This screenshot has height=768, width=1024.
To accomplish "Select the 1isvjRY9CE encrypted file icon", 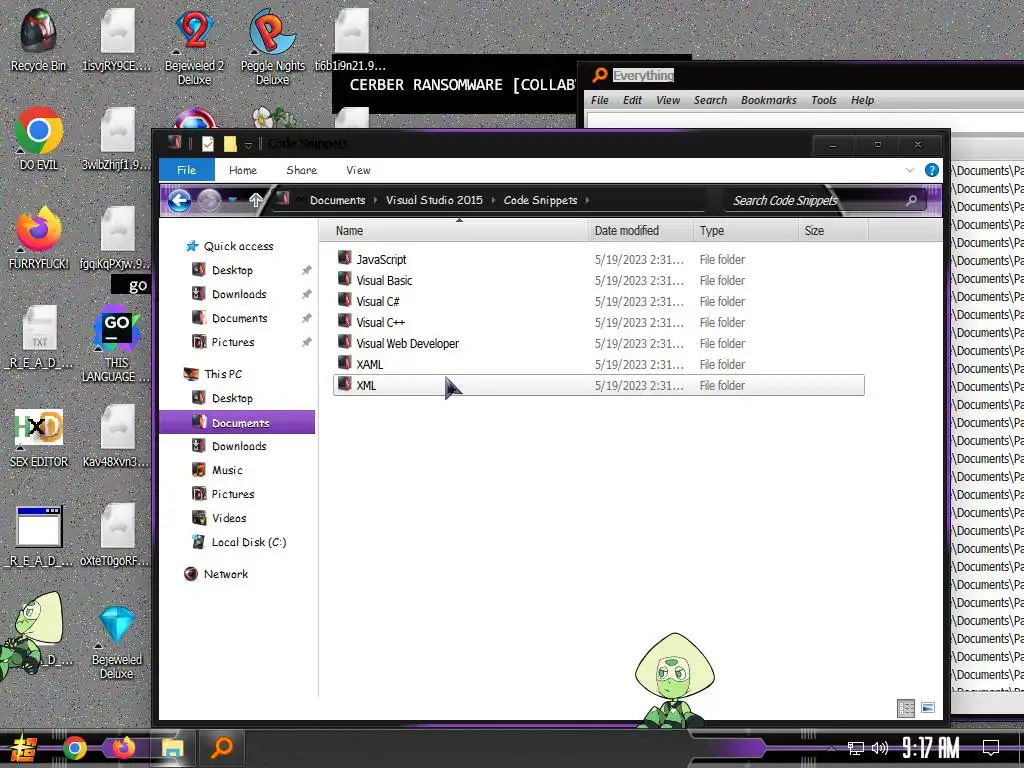I will [117, 39].
